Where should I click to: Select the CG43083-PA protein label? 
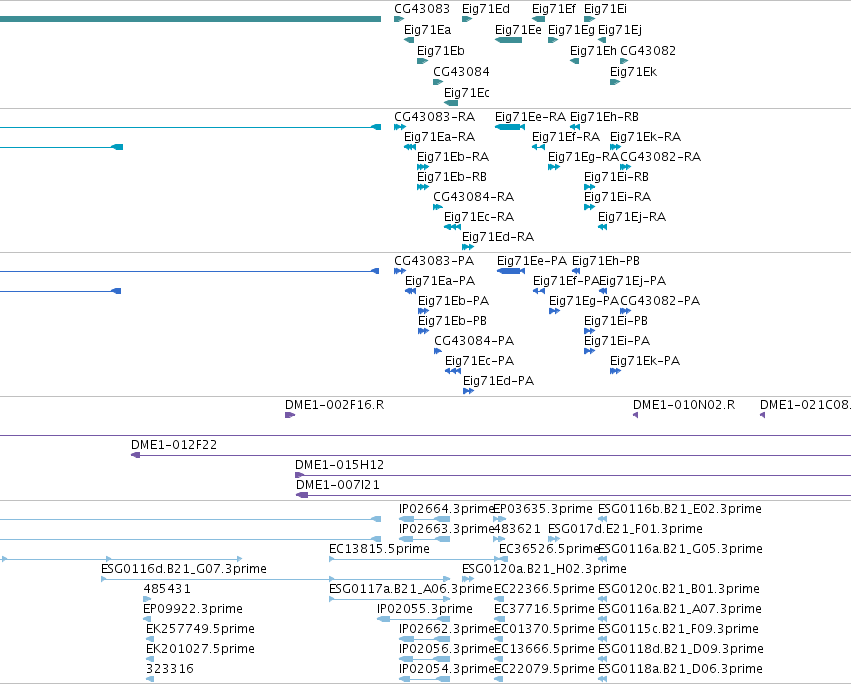(x=434, y=261)
